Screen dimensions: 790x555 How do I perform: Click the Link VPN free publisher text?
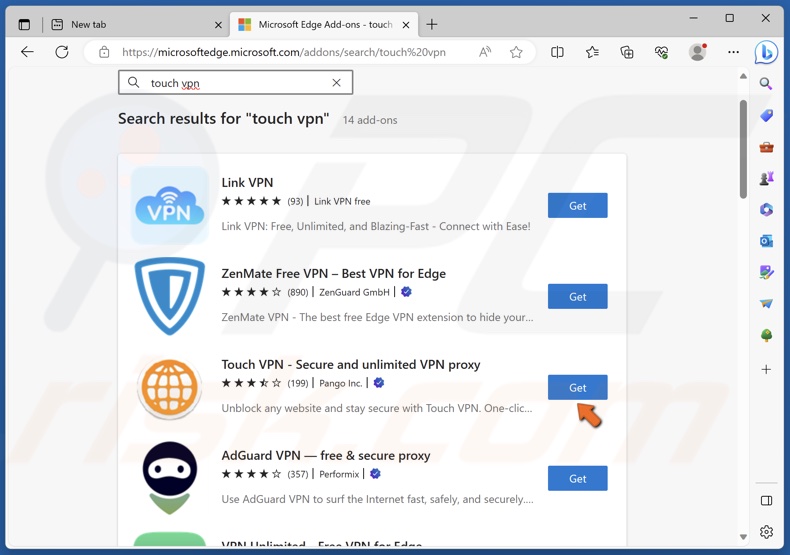(342, 201)
